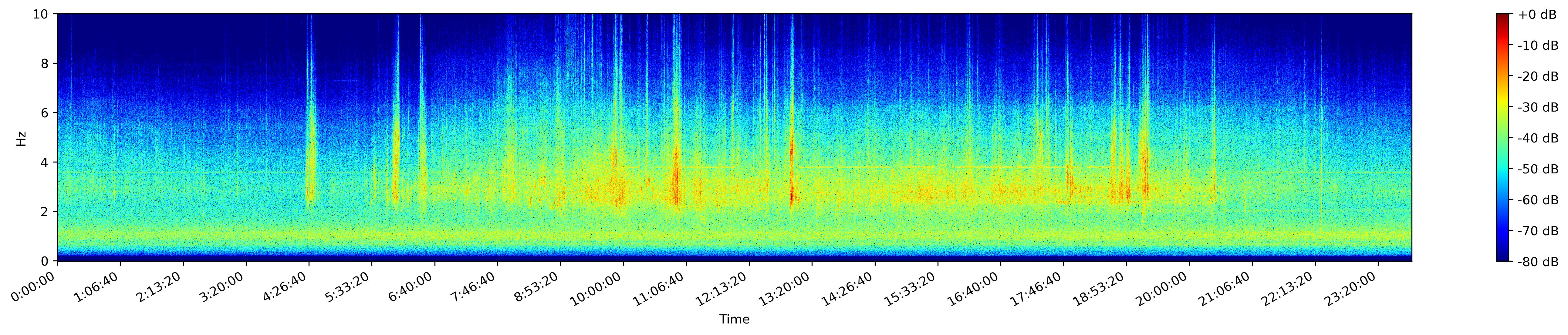The height and width of the screenshot is (335, 1568).
Task: Click the -10 dB colorbar label
Action: click(1538, 45)
